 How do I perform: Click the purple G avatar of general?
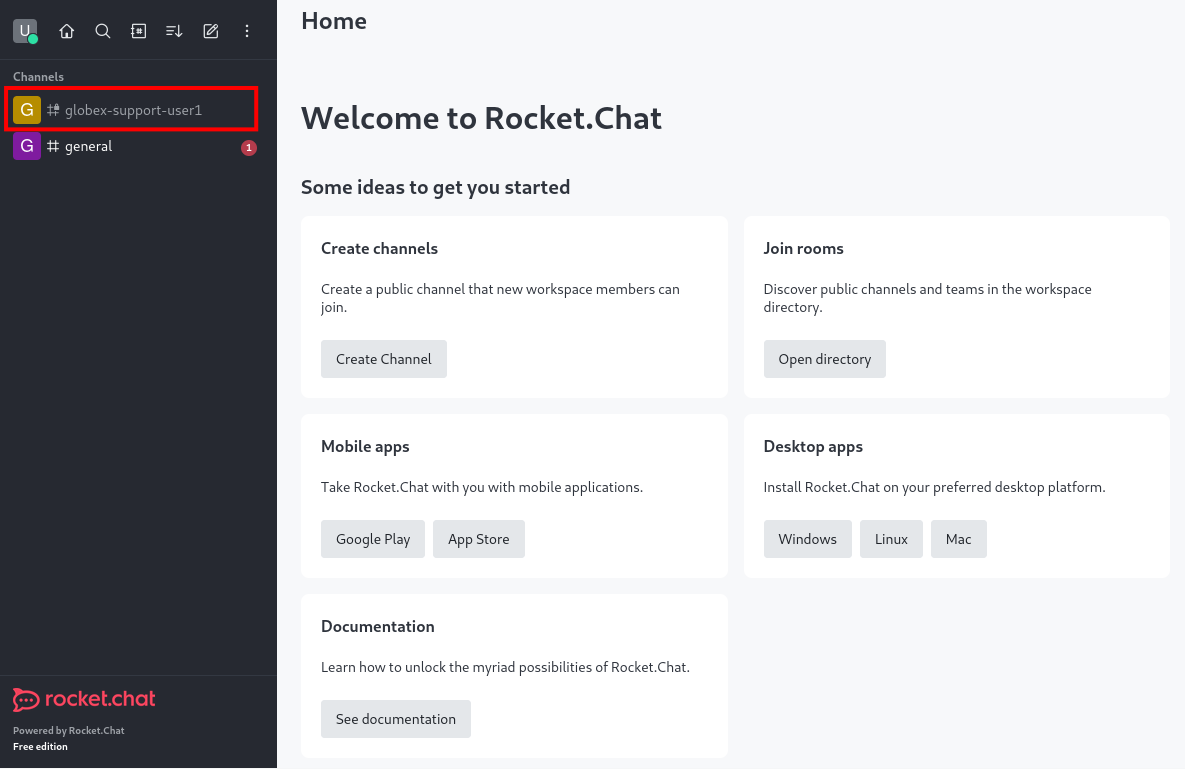tap(26, 146)
